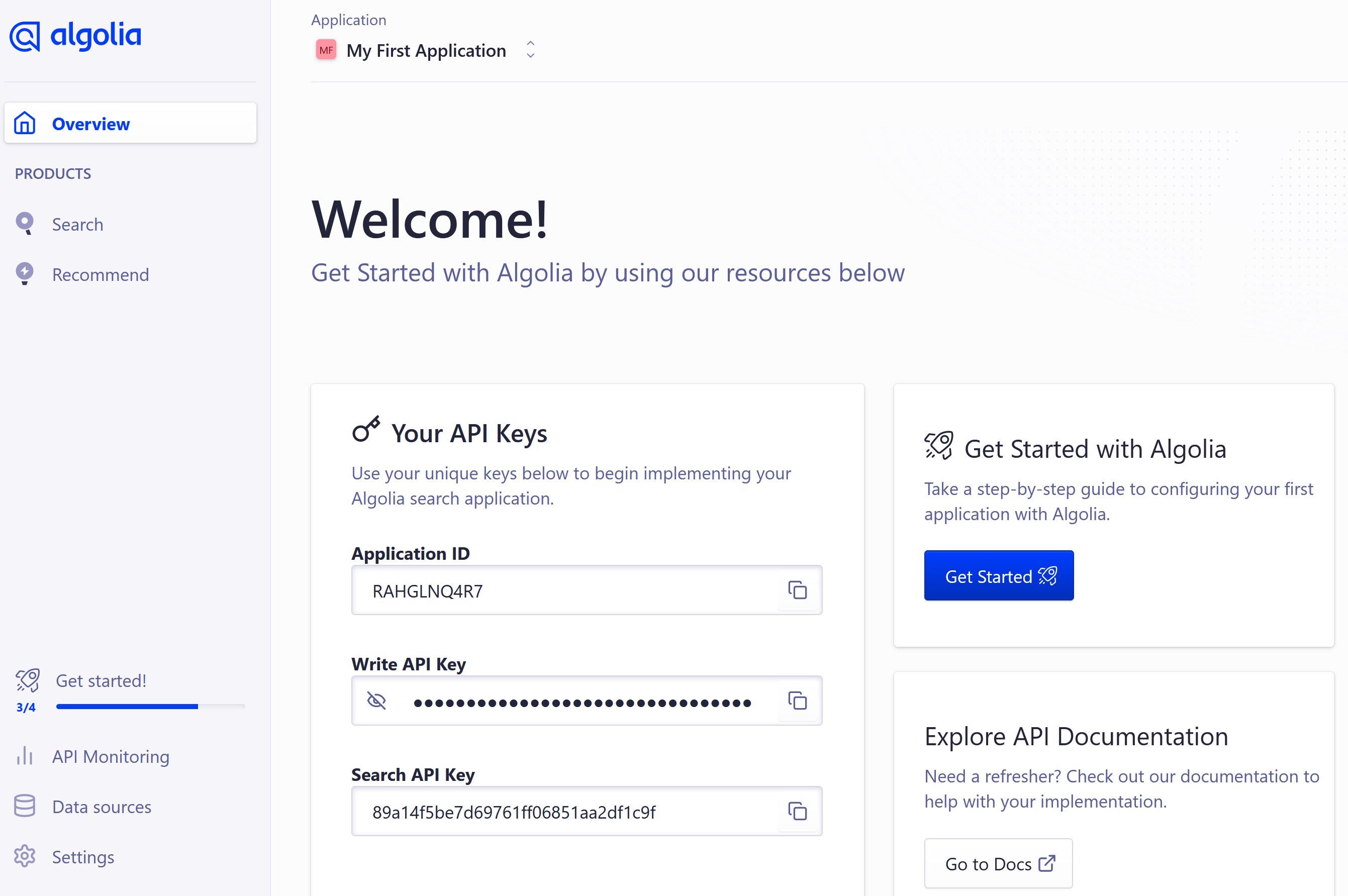Click the Explore API Documentation heading

pos(1077,736)
